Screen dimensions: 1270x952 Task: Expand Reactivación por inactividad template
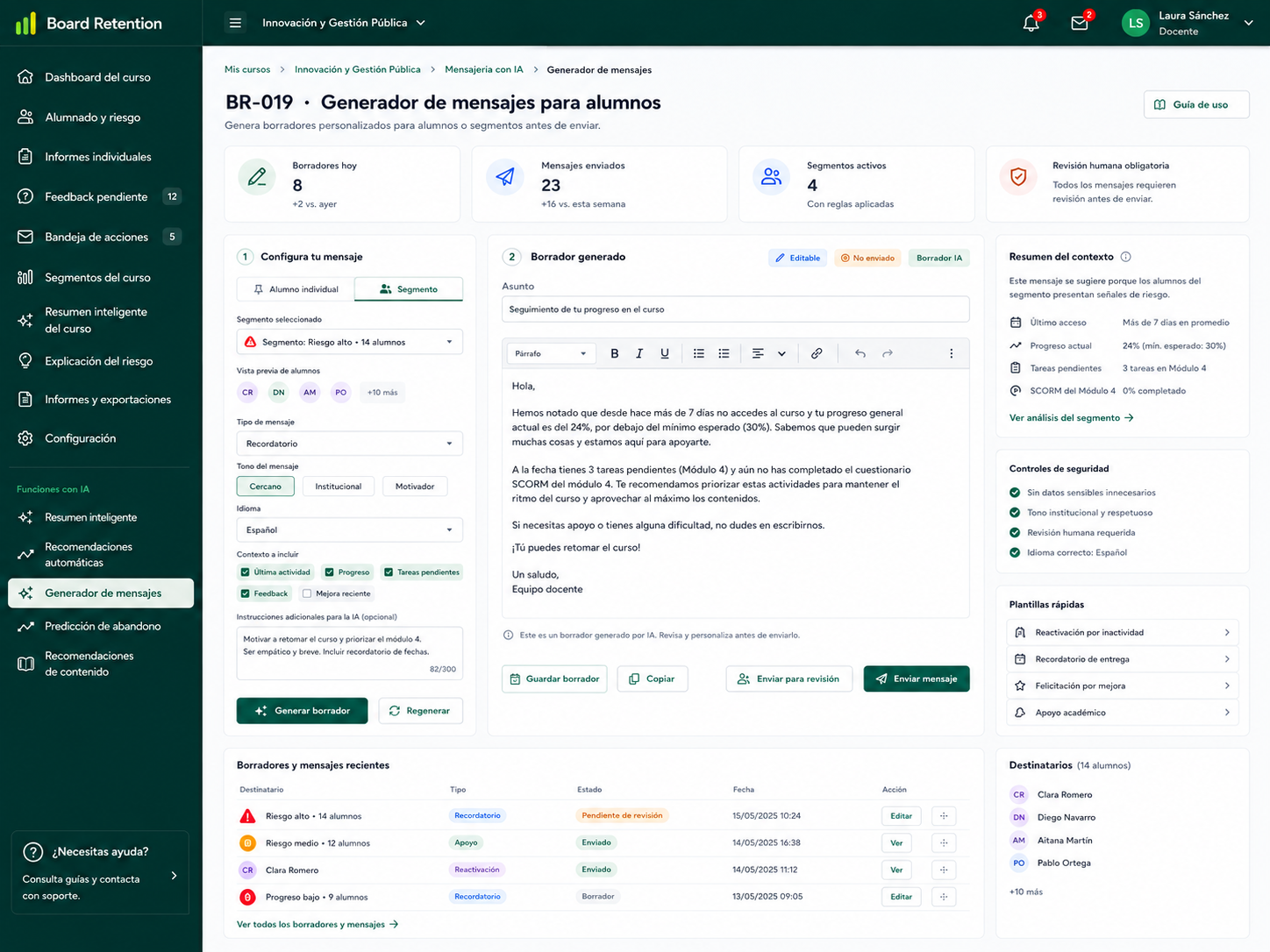coord(1123,632)
